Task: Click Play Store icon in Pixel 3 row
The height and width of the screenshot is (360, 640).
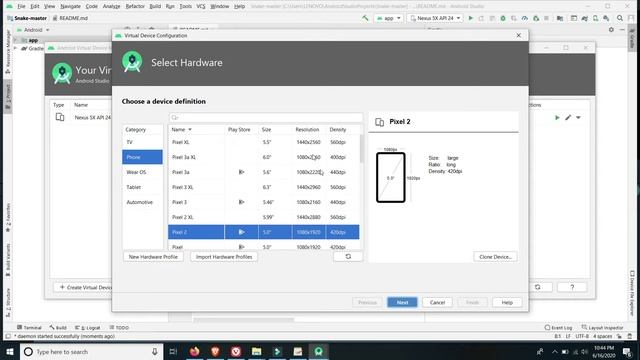Action: click(241, 202)
